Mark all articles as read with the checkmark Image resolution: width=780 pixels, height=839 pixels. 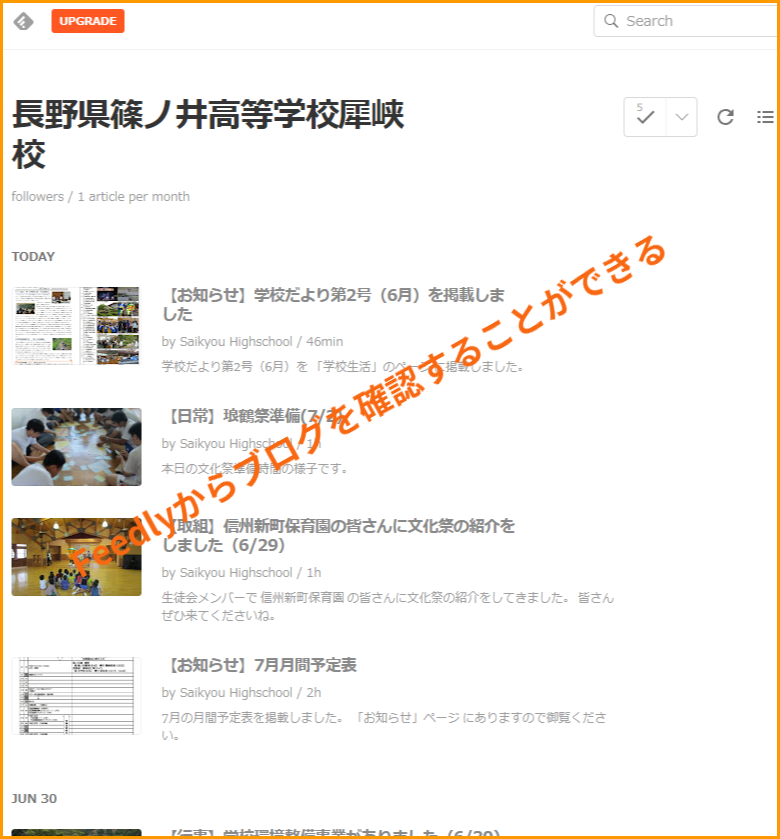(x=645, y=117)
